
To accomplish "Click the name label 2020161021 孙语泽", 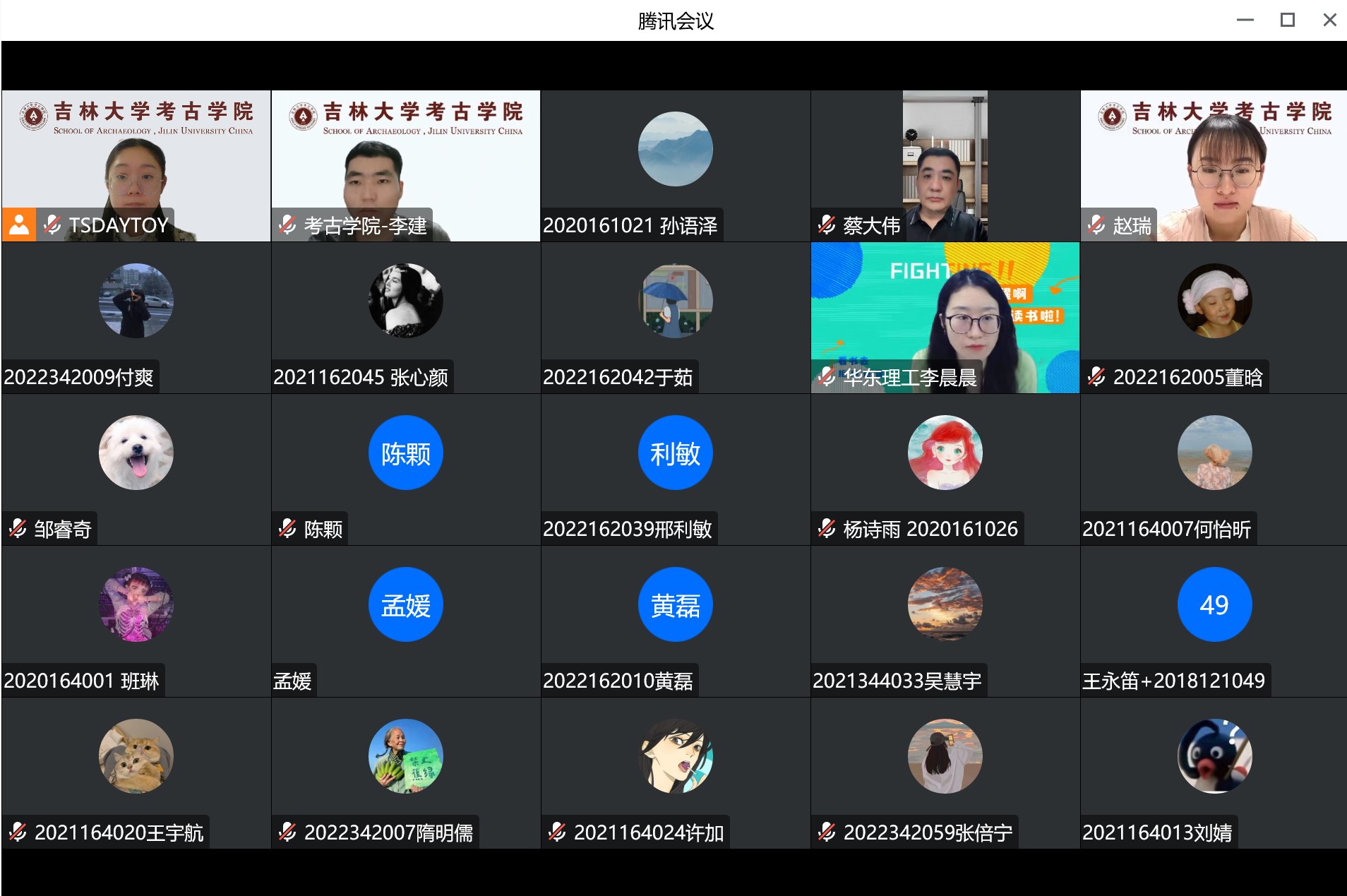I will tap(630, 225).
